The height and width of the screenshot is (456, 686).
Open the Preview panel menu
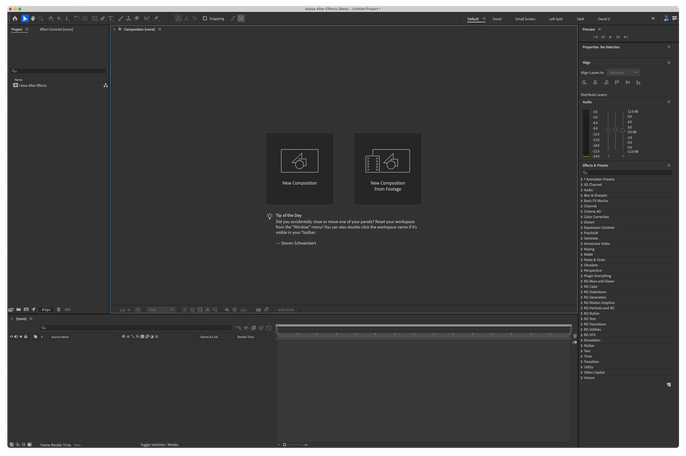pyautogui.click(x=599, y=29)
